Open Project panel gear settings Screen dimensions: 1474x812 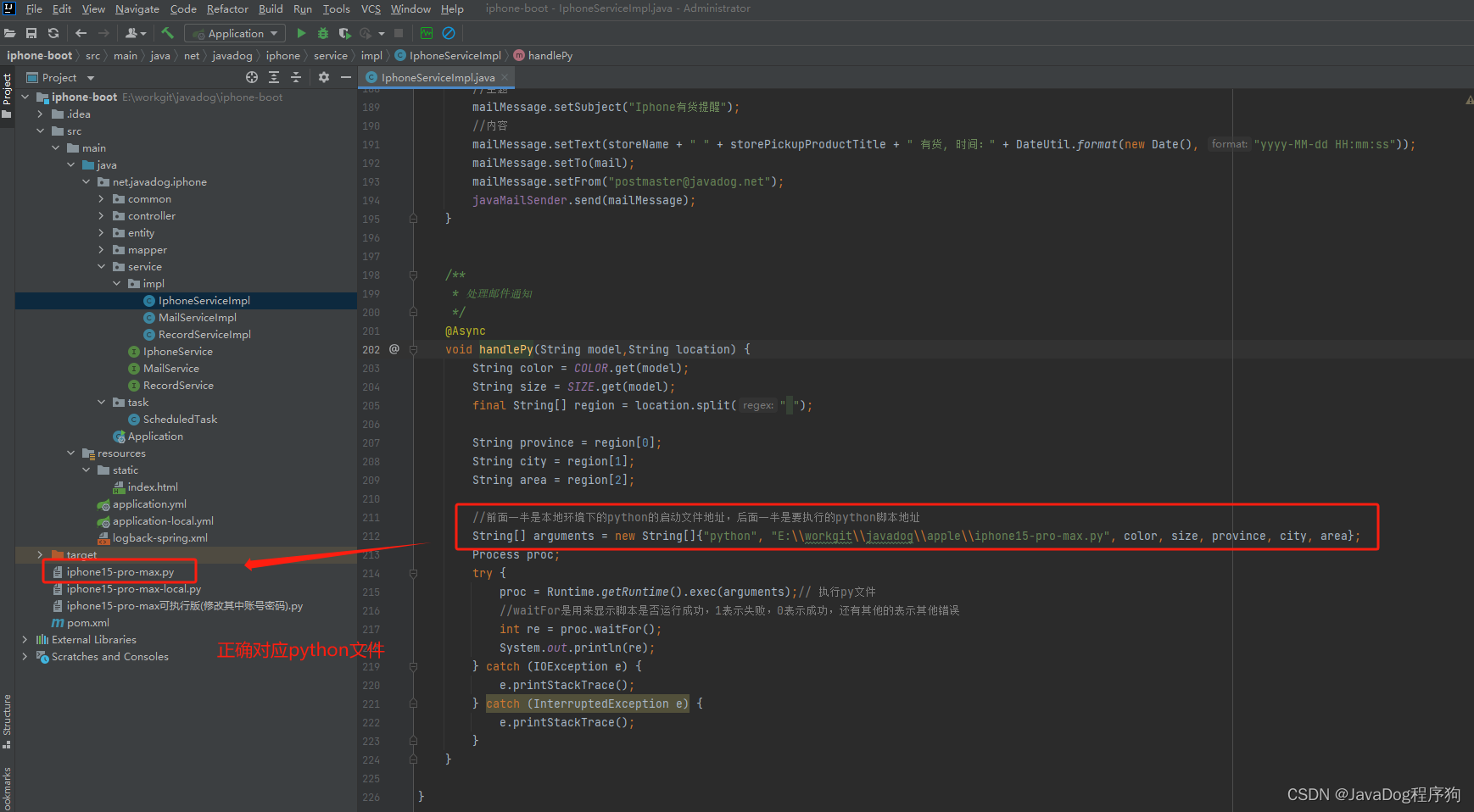[x=323, y=77]
